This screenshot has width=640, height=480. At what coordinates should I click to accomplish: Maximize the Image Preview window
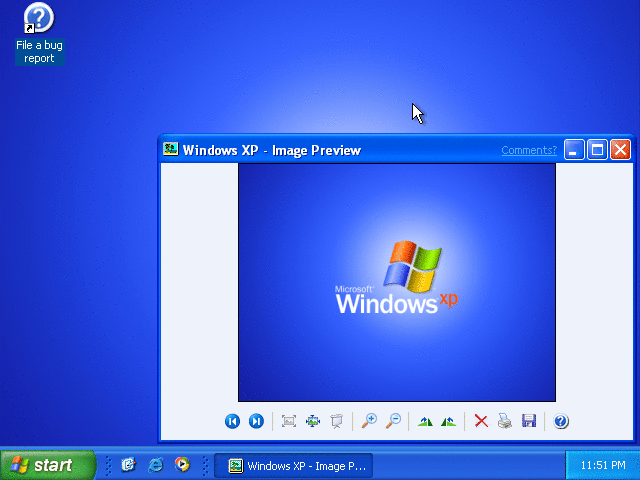597,149
